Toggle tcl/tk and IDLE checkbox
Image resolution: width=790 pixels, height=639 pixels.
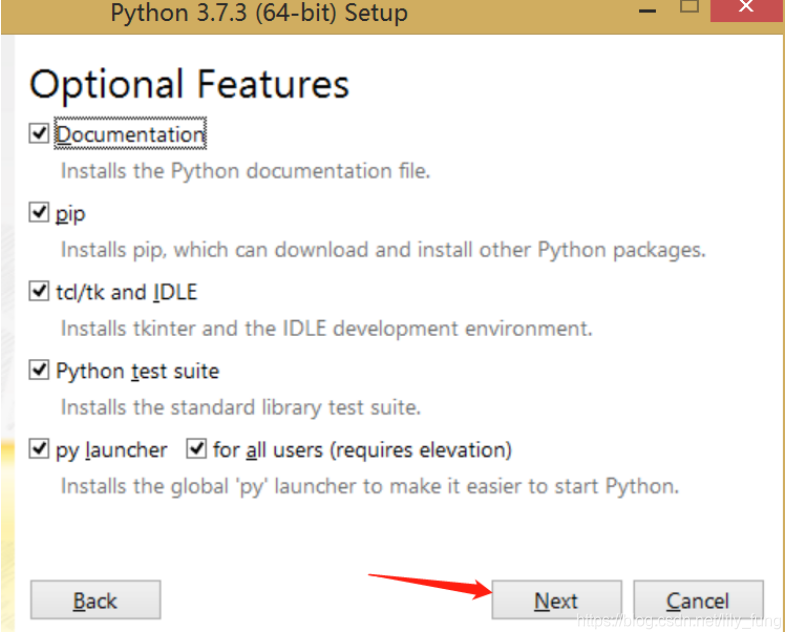coord(39,291)
